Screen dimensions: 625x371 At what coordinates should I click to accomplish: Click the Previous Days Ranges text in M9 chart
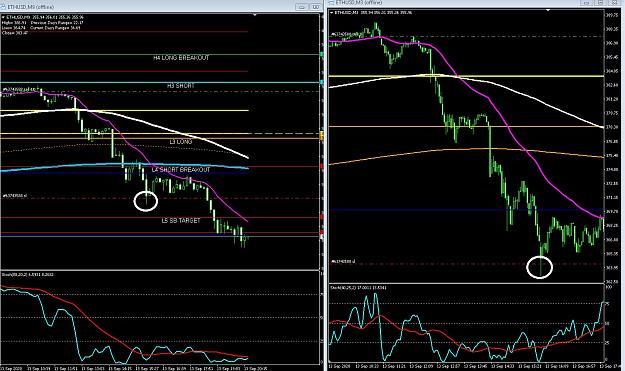pyautogui.click(x=57, y=23)
